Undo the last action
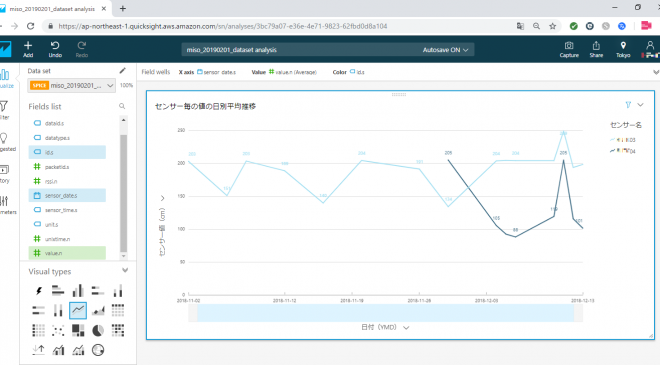Image resolution: width=660 pixels, height=365 pixels. coord(55,49)
